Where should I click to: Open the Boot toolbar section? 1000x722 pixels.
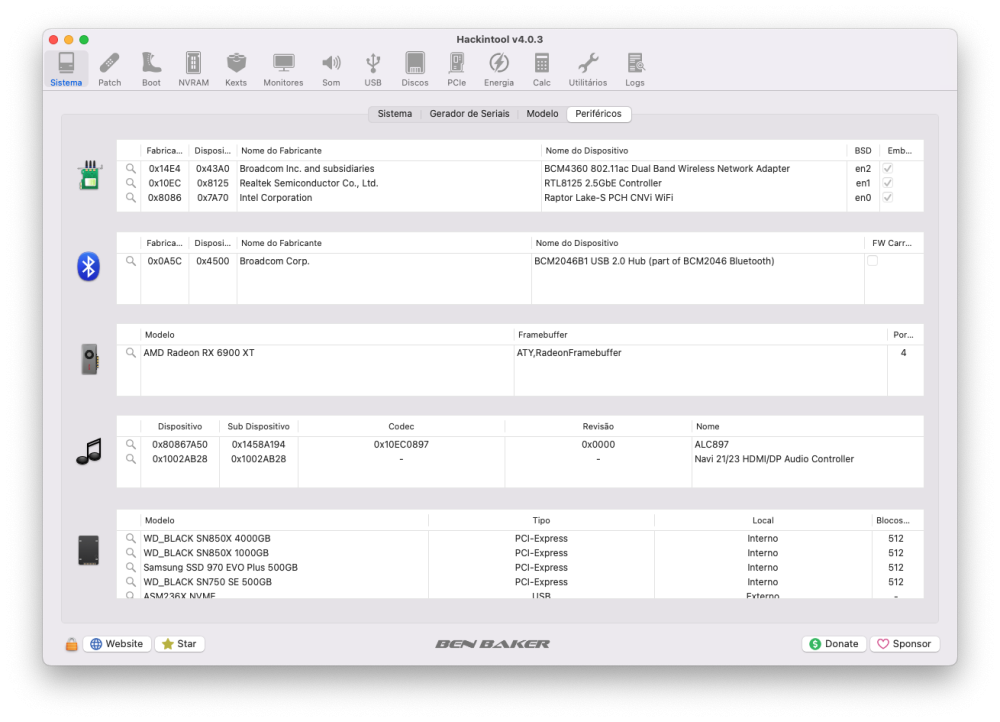pos(151,70)
